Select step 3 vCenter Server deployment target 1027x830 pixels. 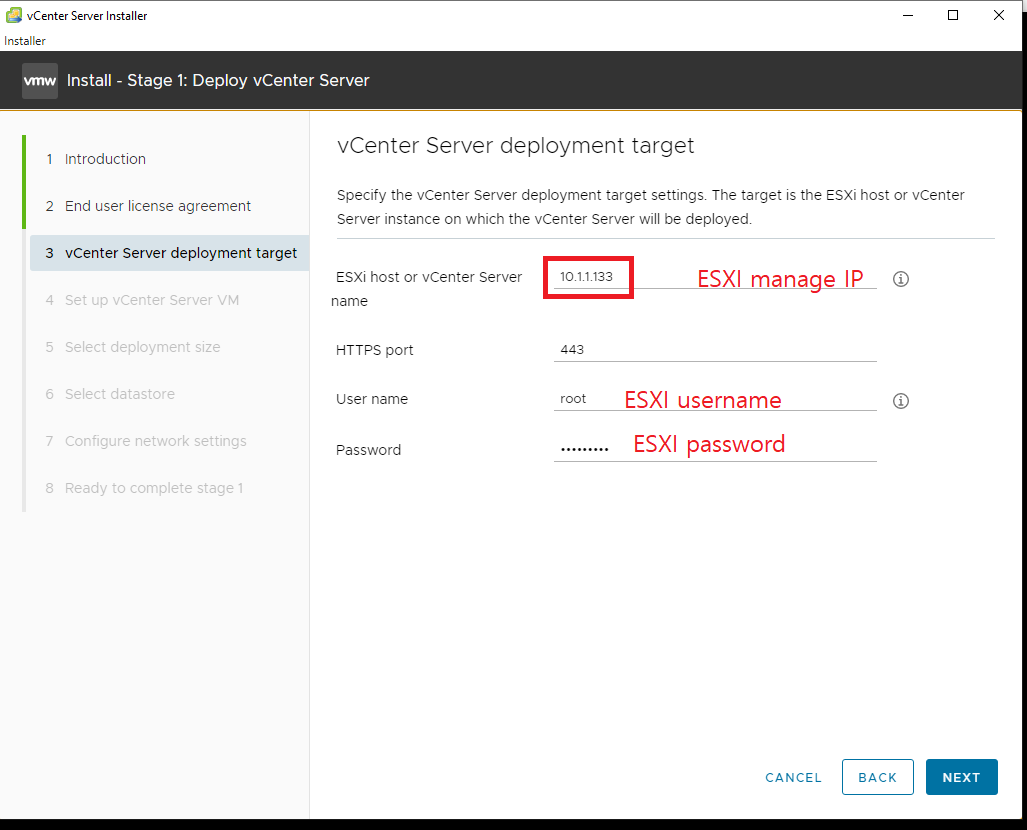coord(170,253)
